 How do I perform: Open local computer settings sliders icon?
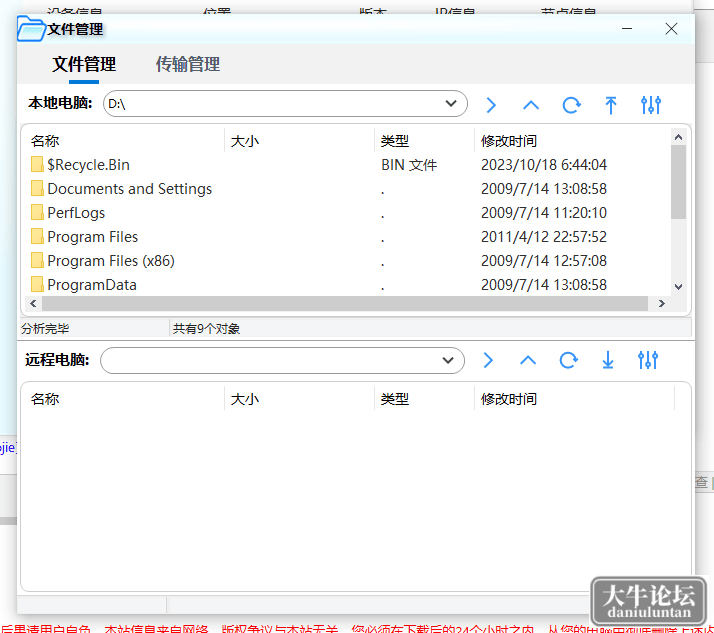(651, 105)
